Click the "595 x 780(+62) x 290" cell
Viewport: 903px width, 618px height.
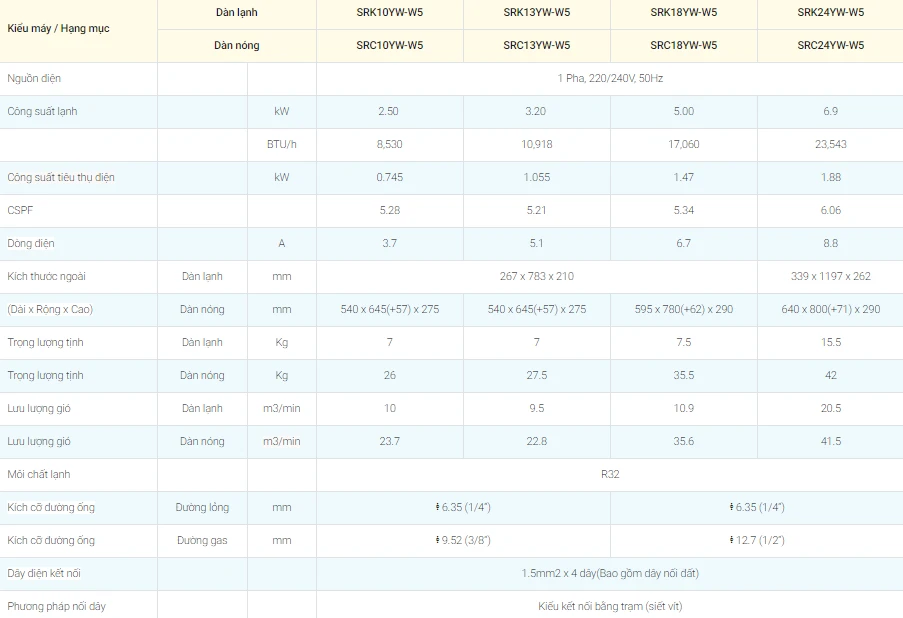[x=683, y=309]
